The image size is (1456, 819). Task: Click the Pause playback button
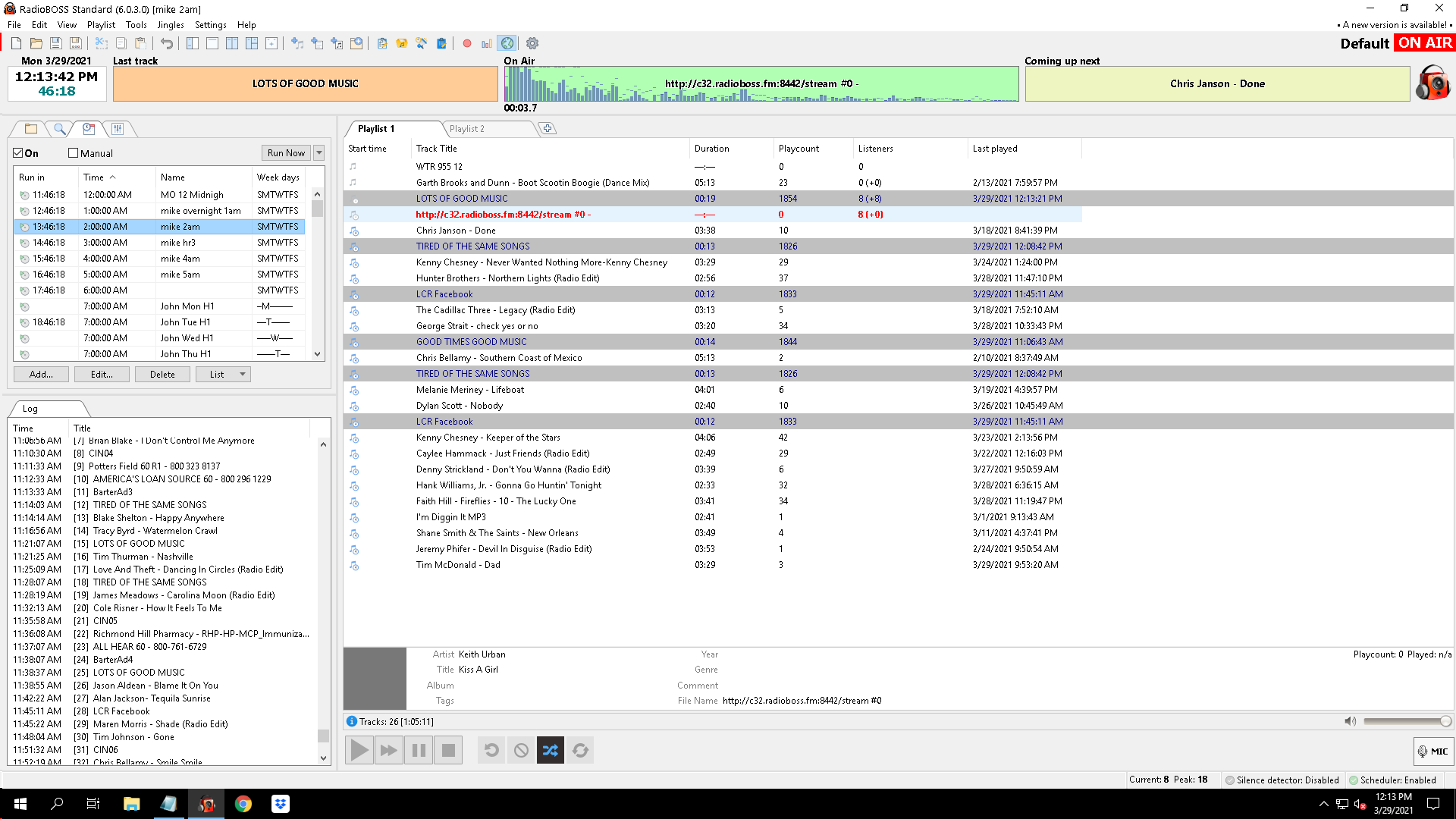419,751
